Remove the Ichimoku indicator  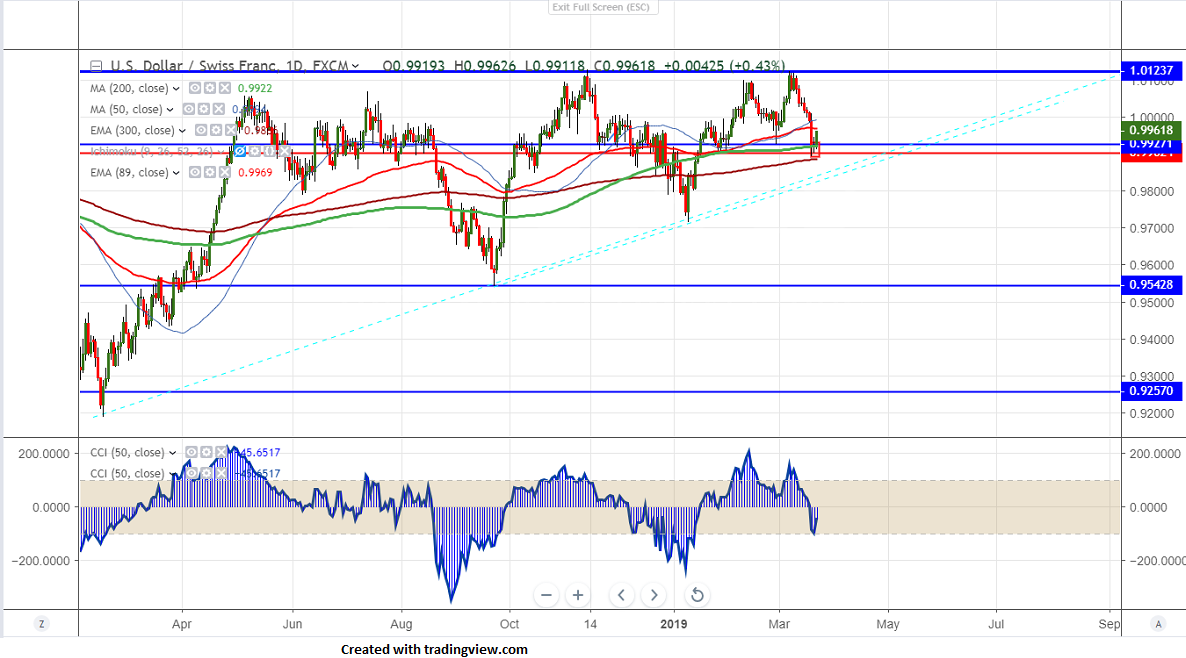tap(285, 151)
